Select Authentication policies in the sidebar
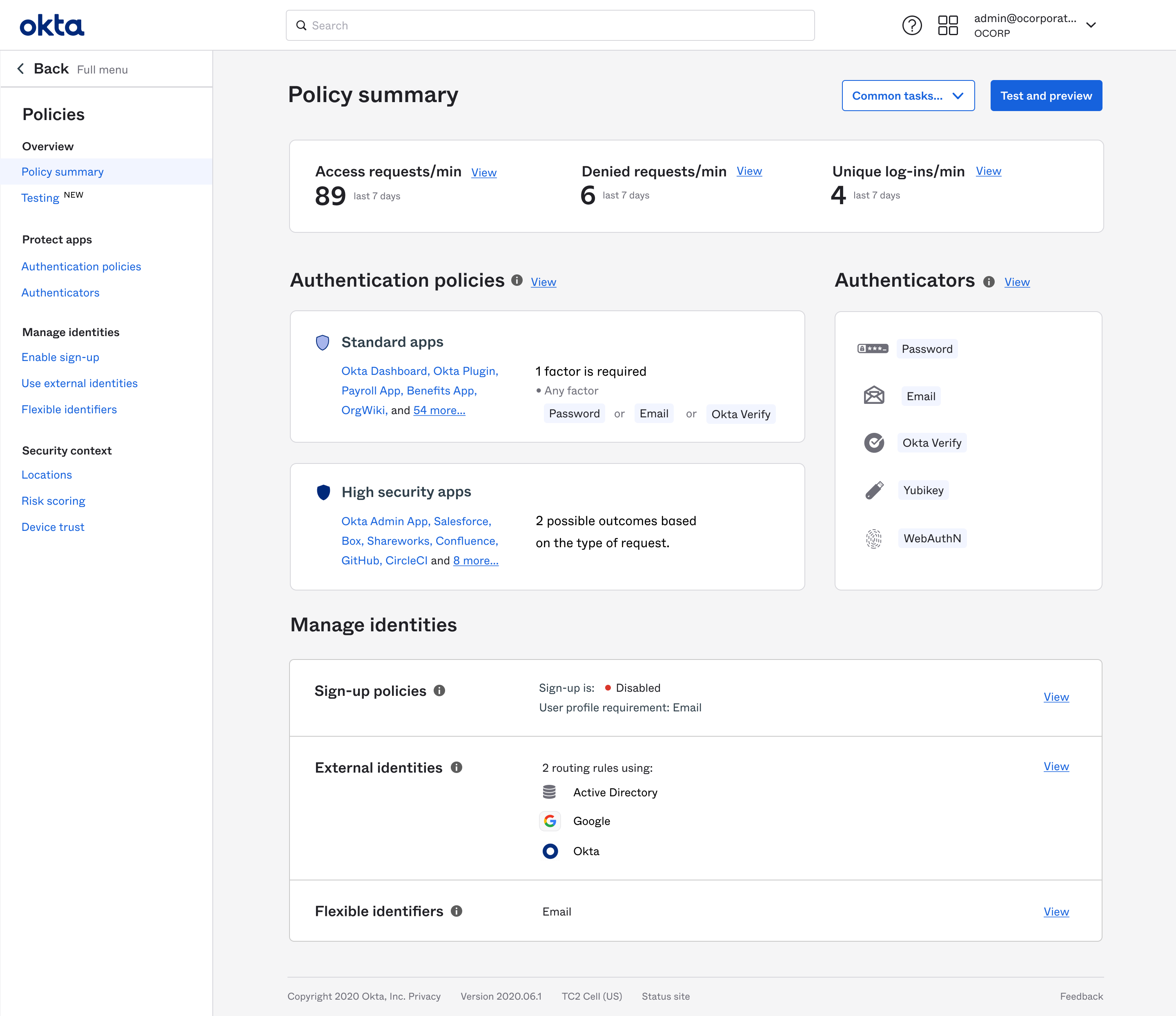The width and height of the screenshot is (1176, 1016). [x=81, y=266]
